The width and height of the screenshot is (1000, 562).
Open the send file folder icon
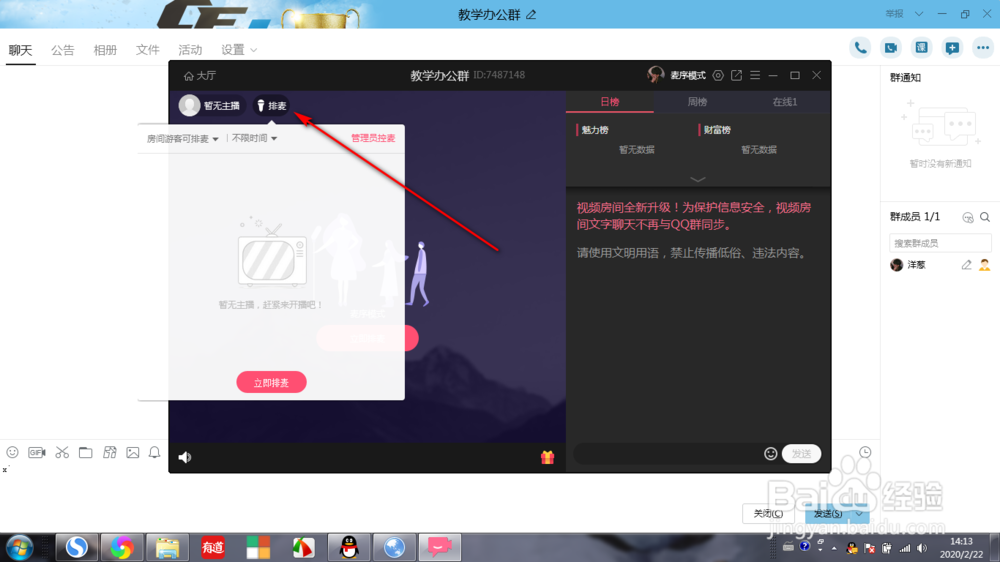click(x=85, y=452)
